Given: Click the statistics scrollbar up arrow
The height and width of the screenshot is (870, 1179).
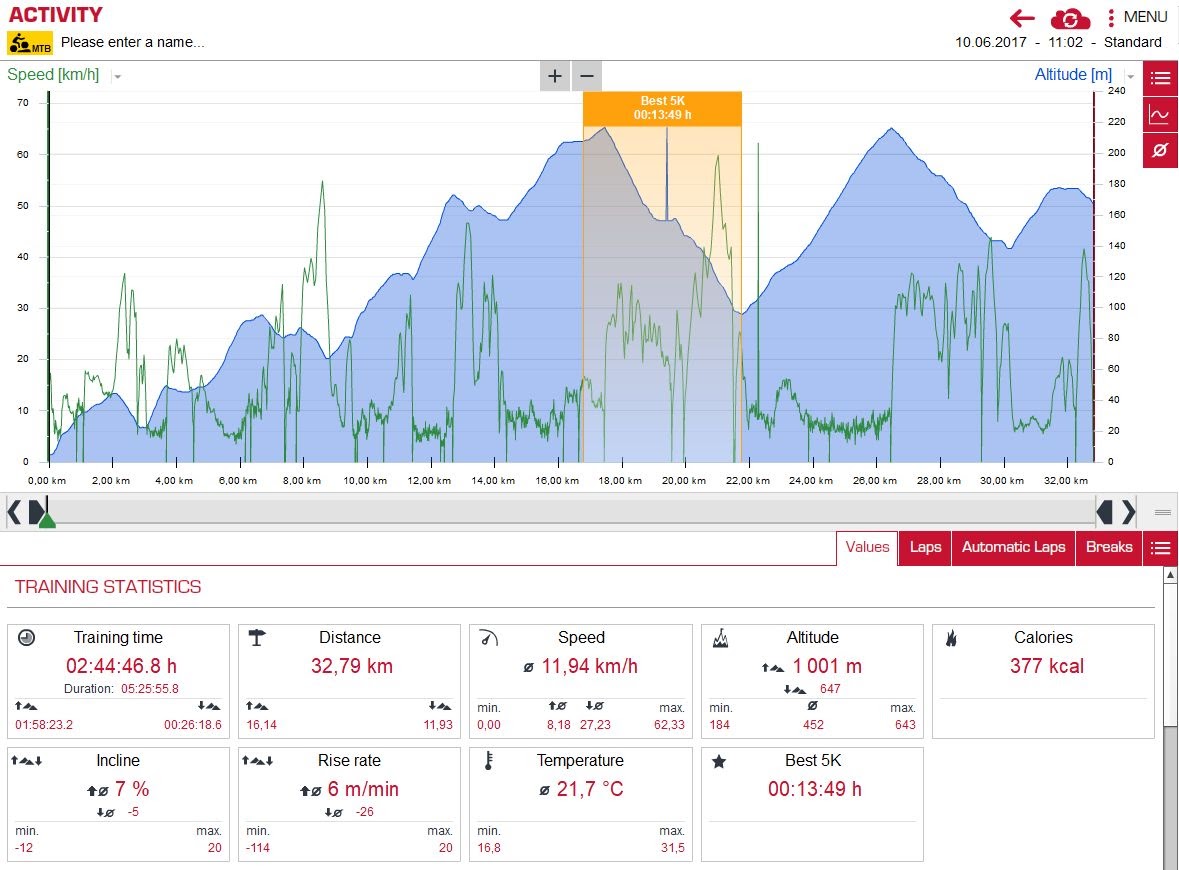Looking at the screenshot, I should 1170,575.
